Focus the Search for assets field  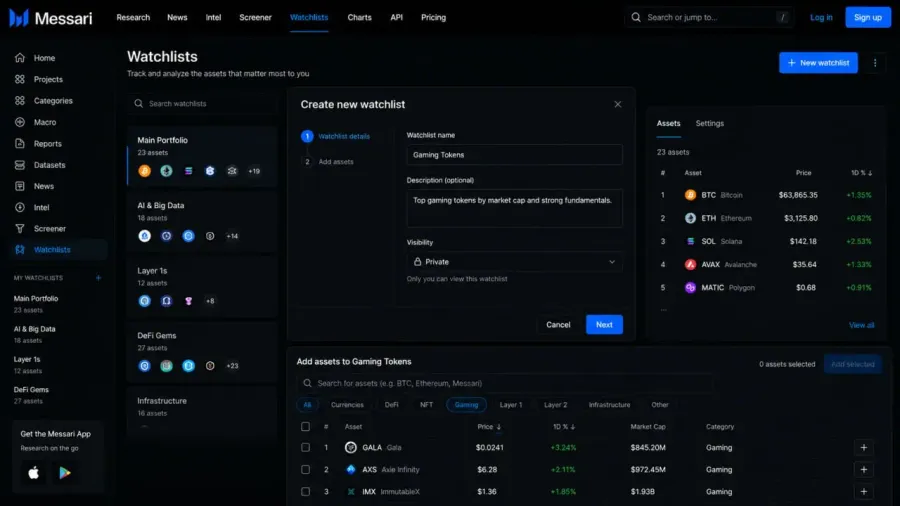click(x=505, y=383)
